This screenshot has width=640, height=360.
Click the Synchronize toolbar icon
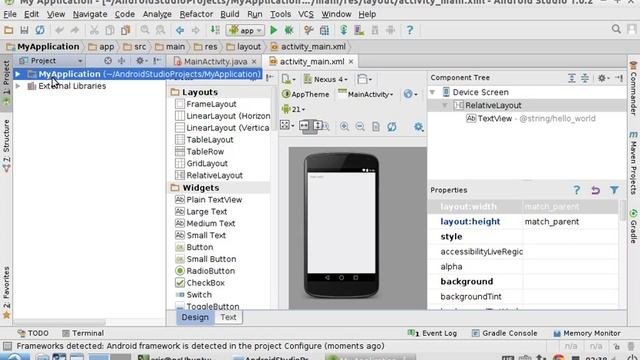(x=40, y=30)
